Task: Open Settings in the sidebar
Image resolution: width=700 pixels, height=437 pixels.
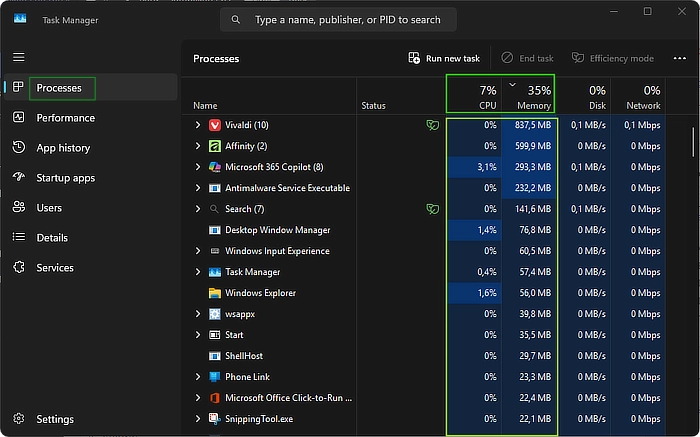Action: point(91,419)
